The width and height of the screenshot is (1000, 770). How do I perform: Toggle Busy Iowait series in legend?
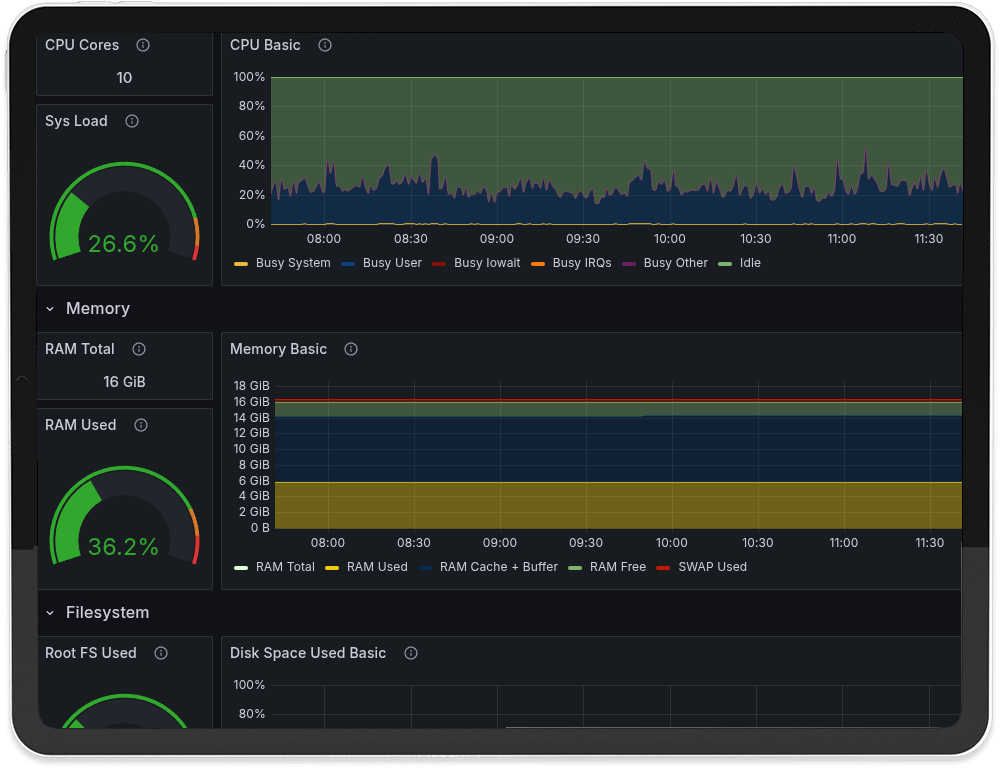487,263
